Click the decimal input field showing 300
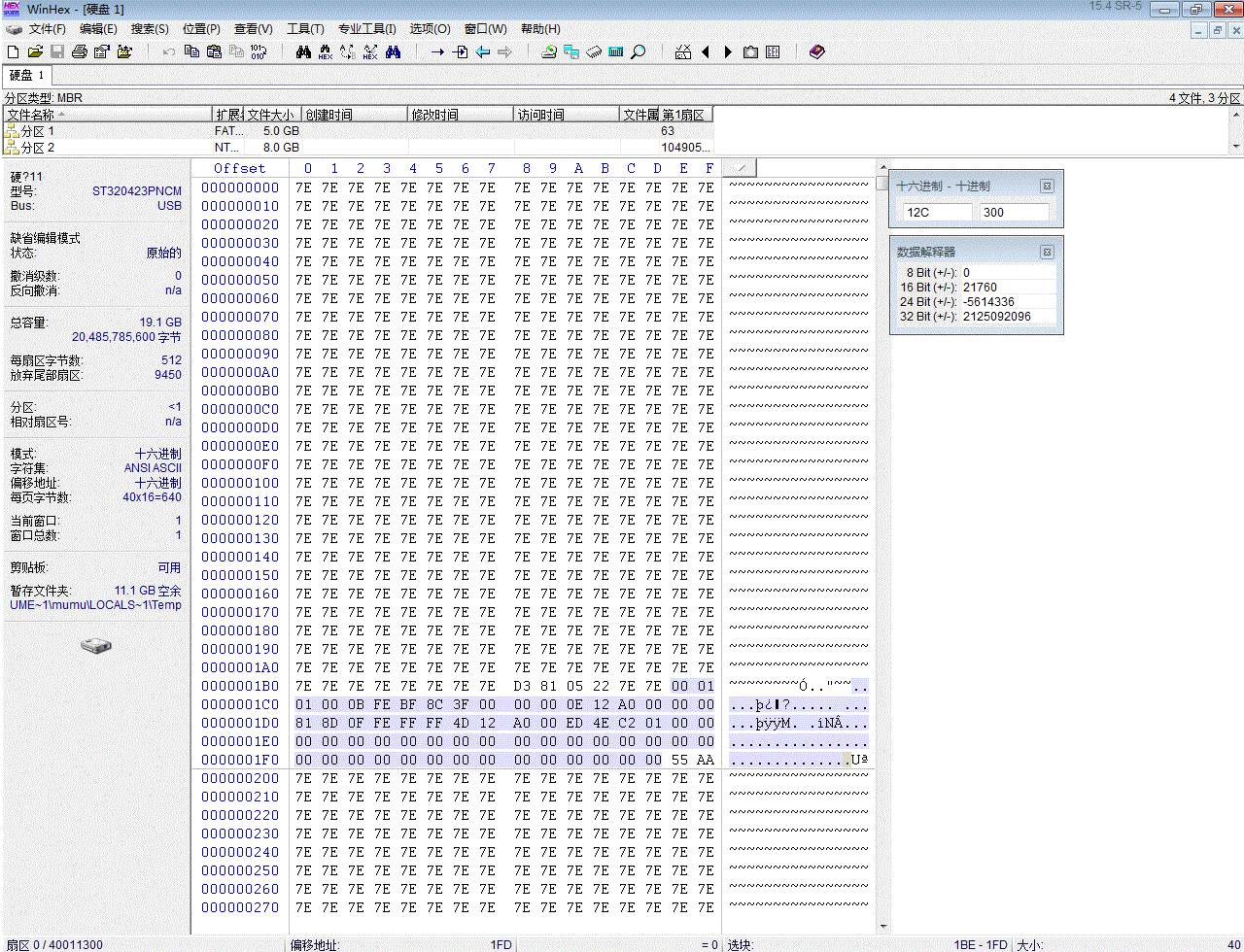 pyautogui.click(x=1014, y=212)
